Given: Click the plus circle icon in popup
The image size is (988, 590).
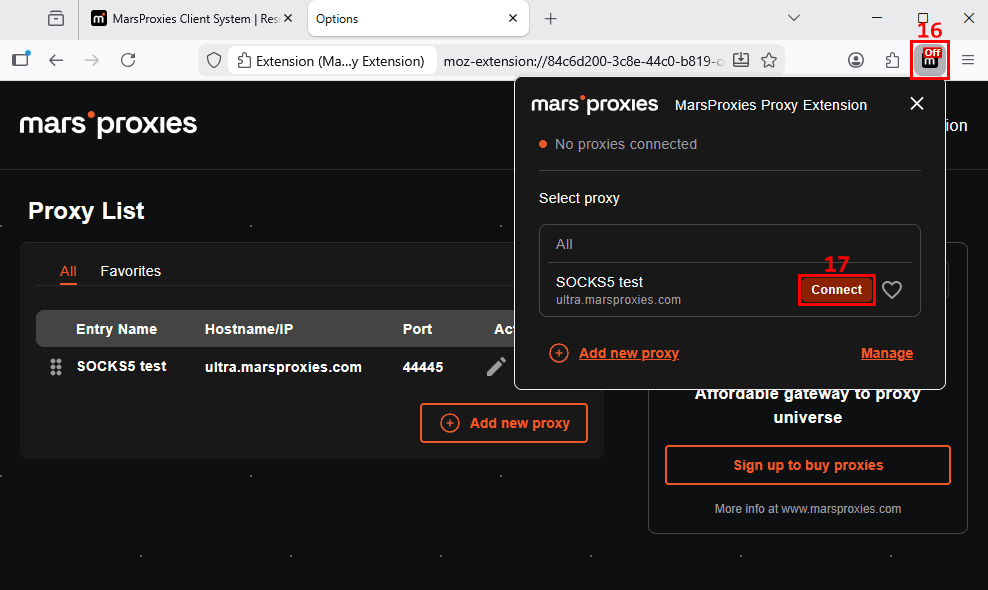Looking at the screenshot, I should (x=558, y=353).
